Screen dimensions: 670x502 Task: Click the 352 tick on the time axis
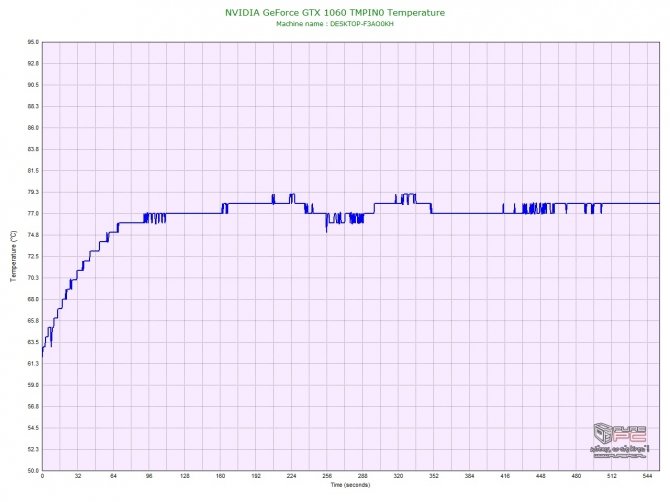(x=434, y=476)
